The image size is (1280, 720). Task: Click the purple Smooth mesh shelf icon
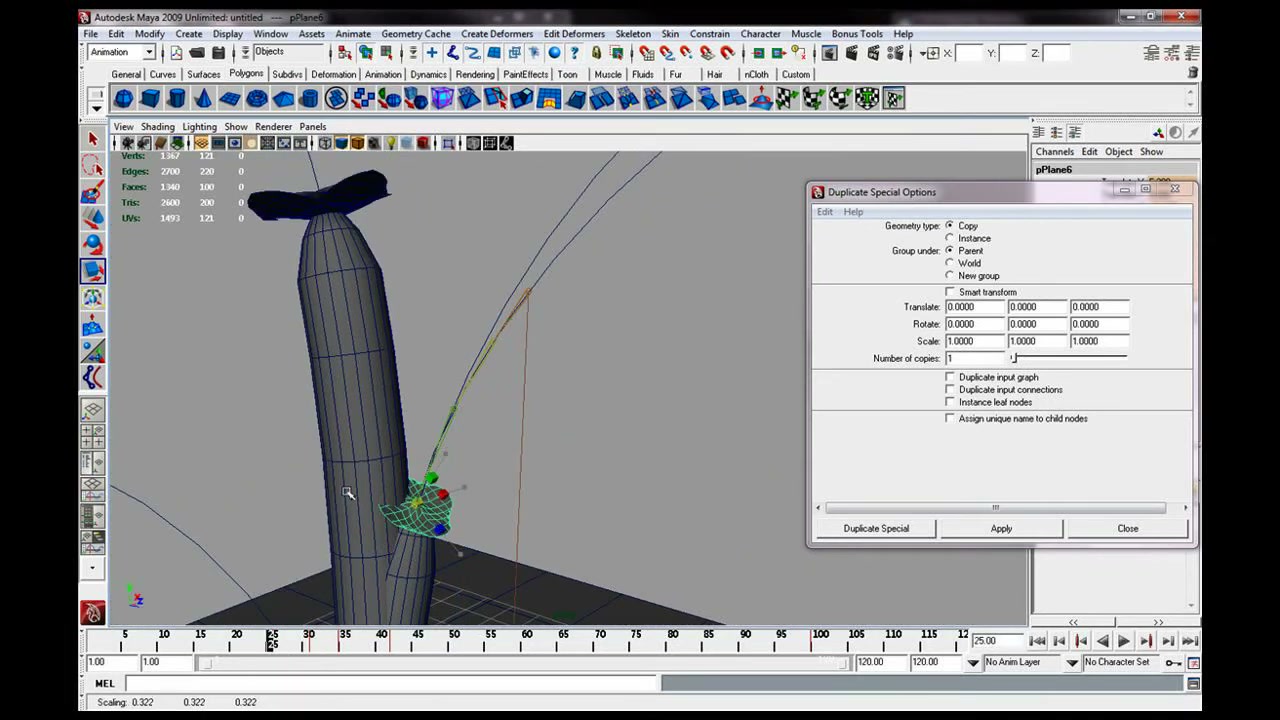pos(442,98)
